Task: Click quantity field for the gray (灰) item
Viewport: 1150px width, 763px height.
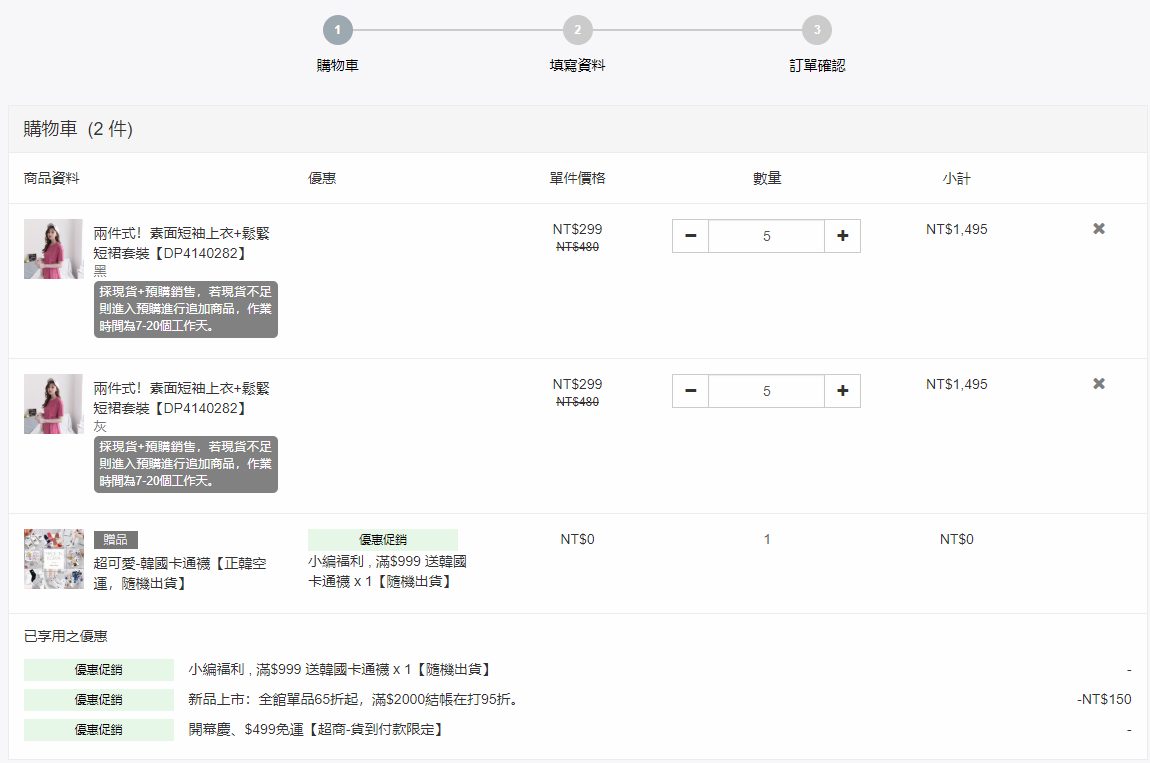Action: tap(766, 391)
